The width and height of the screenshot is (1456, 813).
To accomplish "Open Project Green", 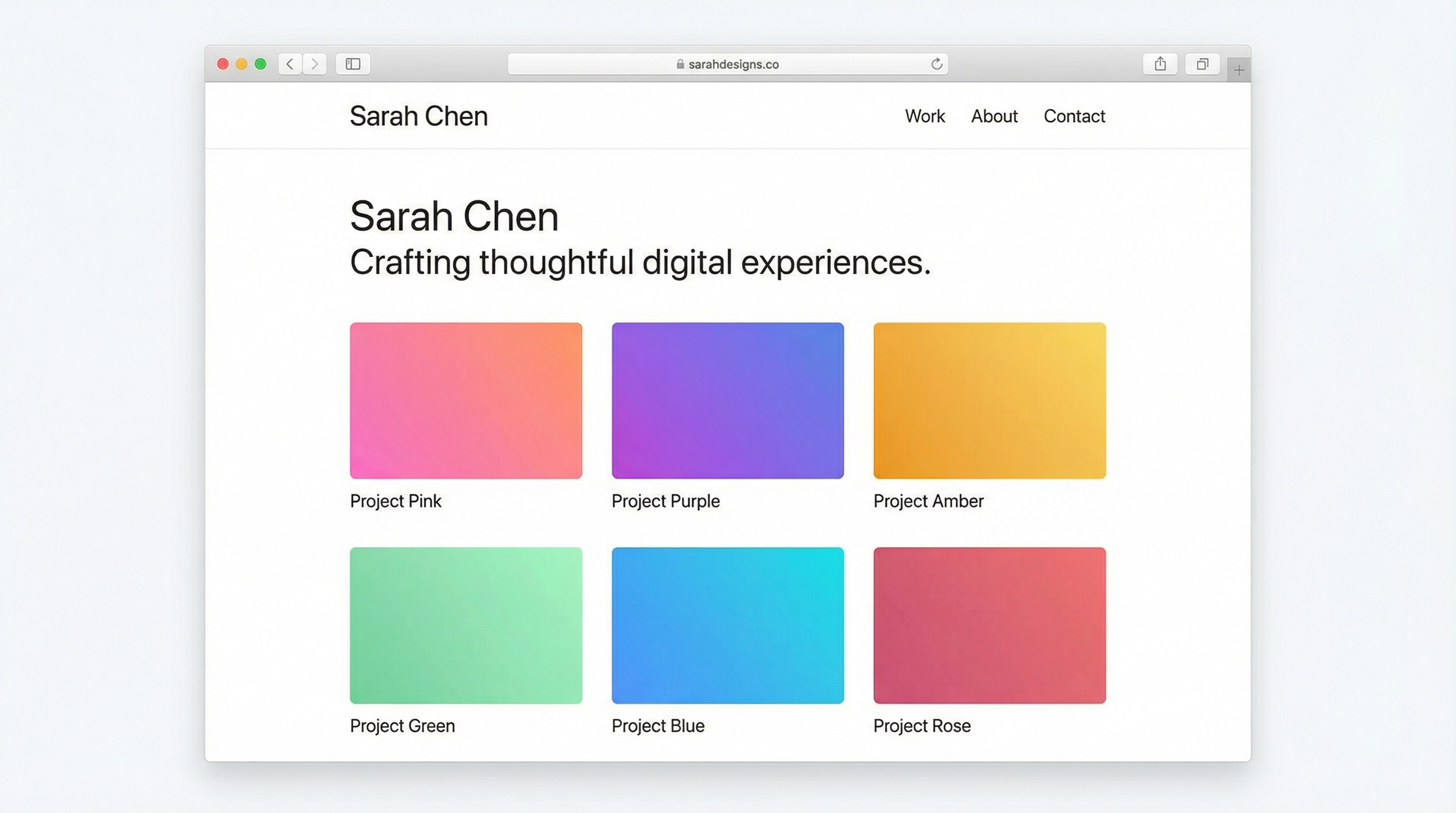I will pyautogui.click(x=465, y=625).
